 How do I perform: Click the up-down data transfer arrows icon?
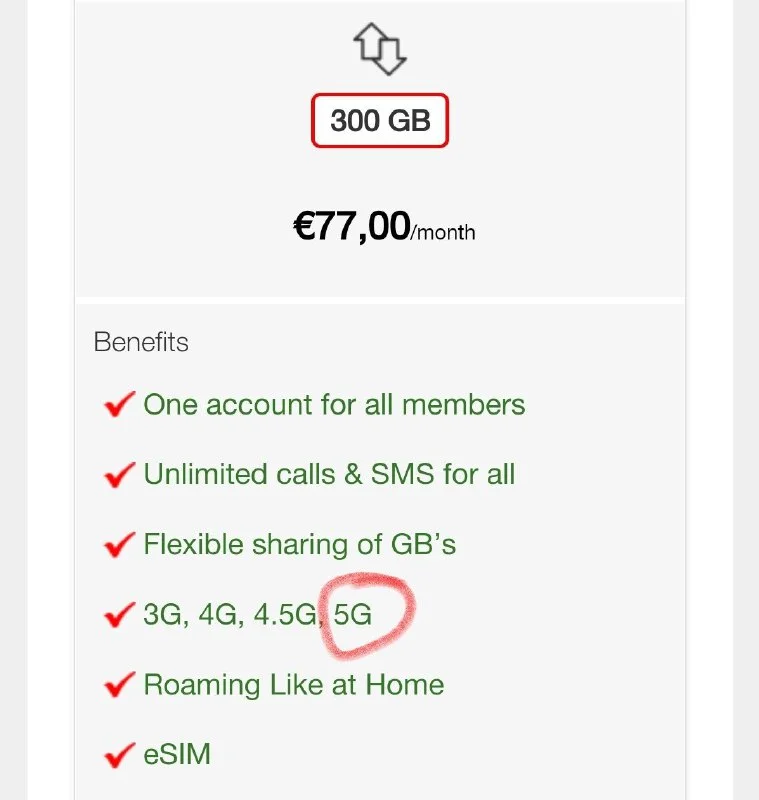(x=380, y=50)
